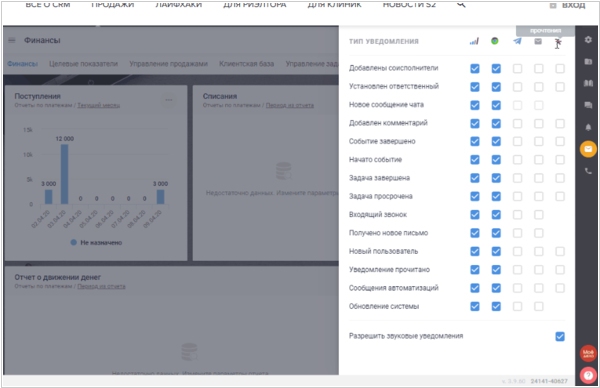Viewport: 600px width, 388px height.
Task: Enable Telegram checkbox for Входящий звонок
Action: pos(517,215)
